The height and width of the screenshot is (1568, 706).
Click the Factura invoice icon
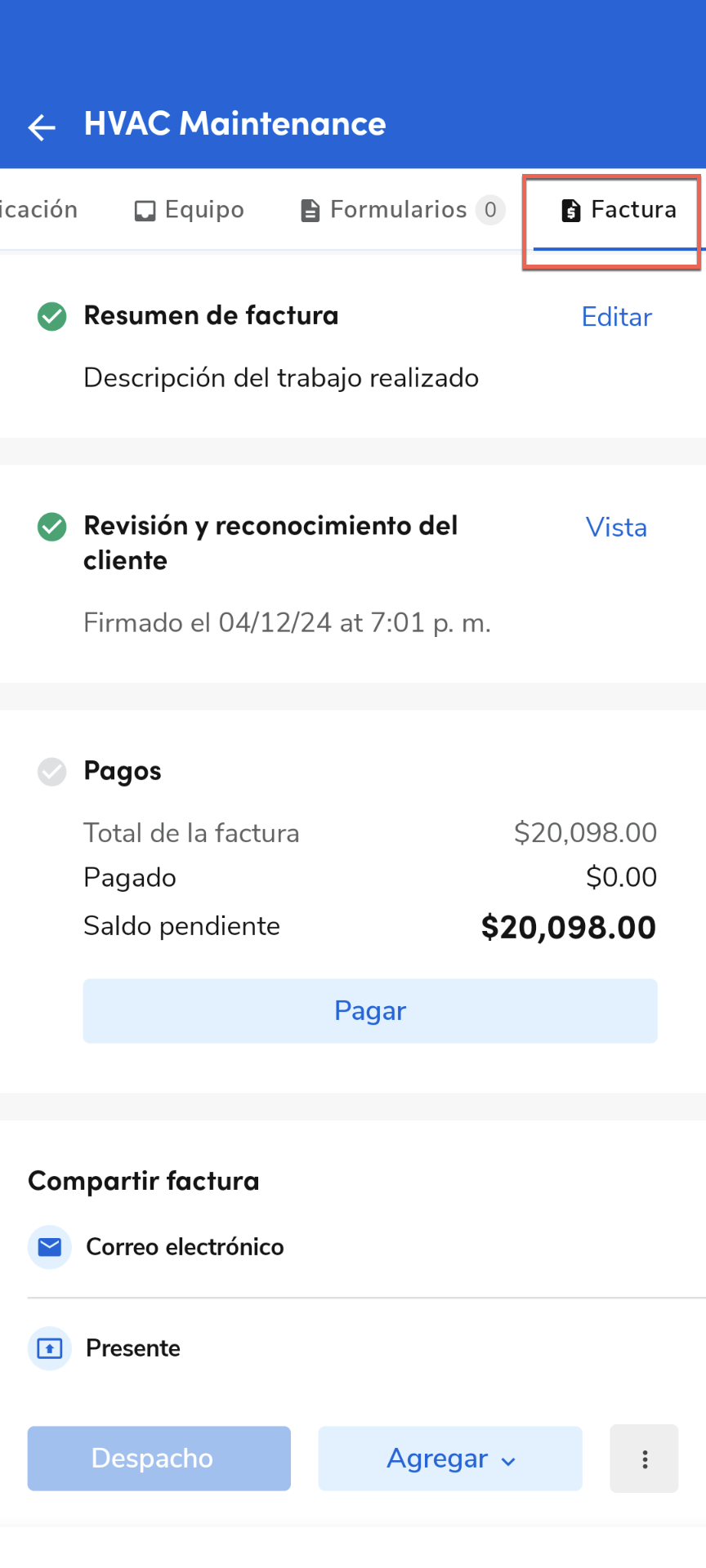[570, 210]
